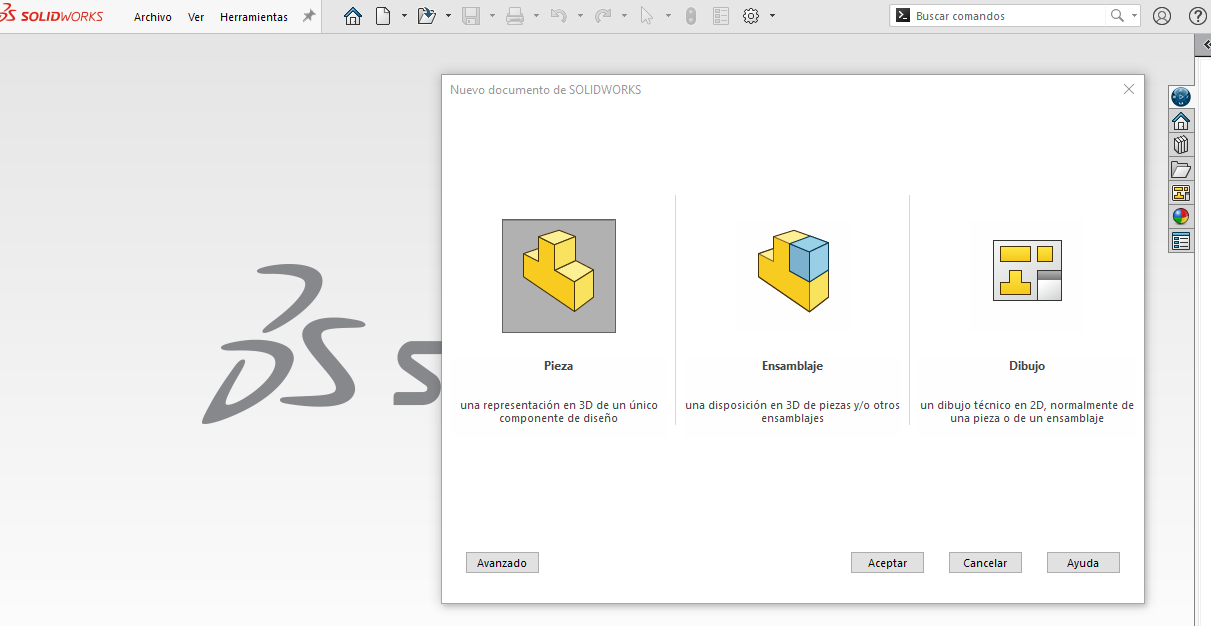Viewport: 1211px width, 626px height.
Task: Open the File Explorer folder tab in task pane
Action: [x=1181, y=169]
